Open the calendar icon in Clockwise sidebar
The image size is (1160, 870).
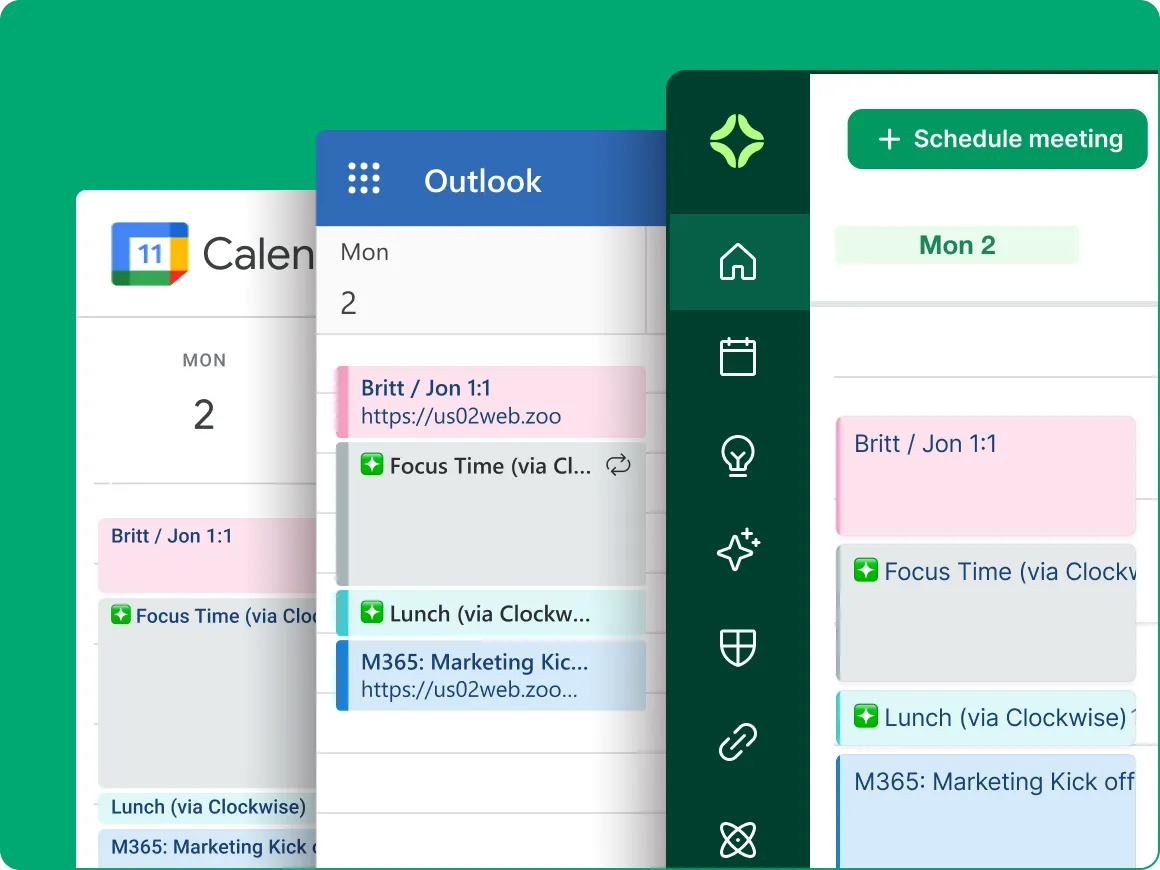[738, 357]
